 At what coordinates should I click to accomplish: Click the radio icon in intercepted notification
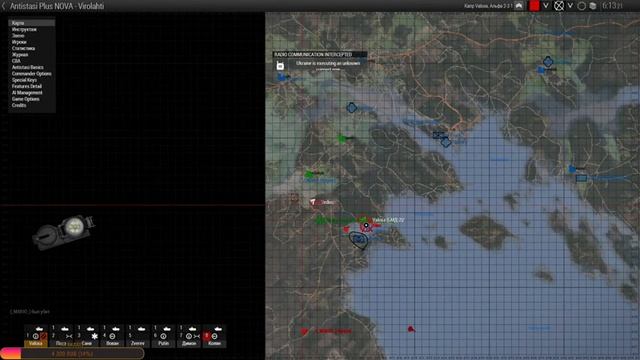point(280,65)
